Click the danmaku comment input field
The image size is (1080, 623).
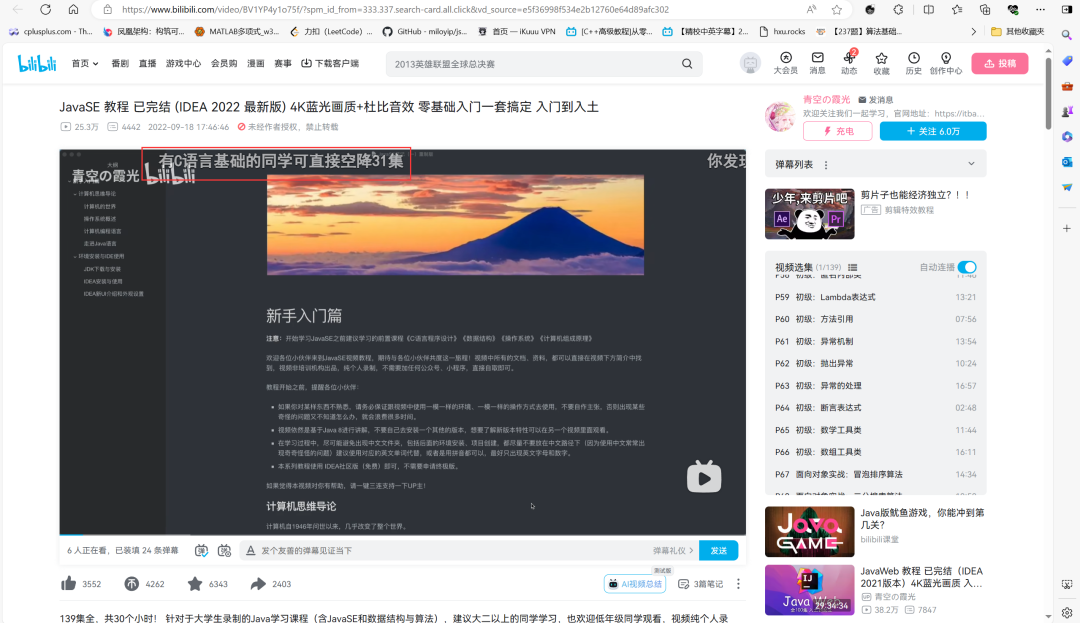450,550
